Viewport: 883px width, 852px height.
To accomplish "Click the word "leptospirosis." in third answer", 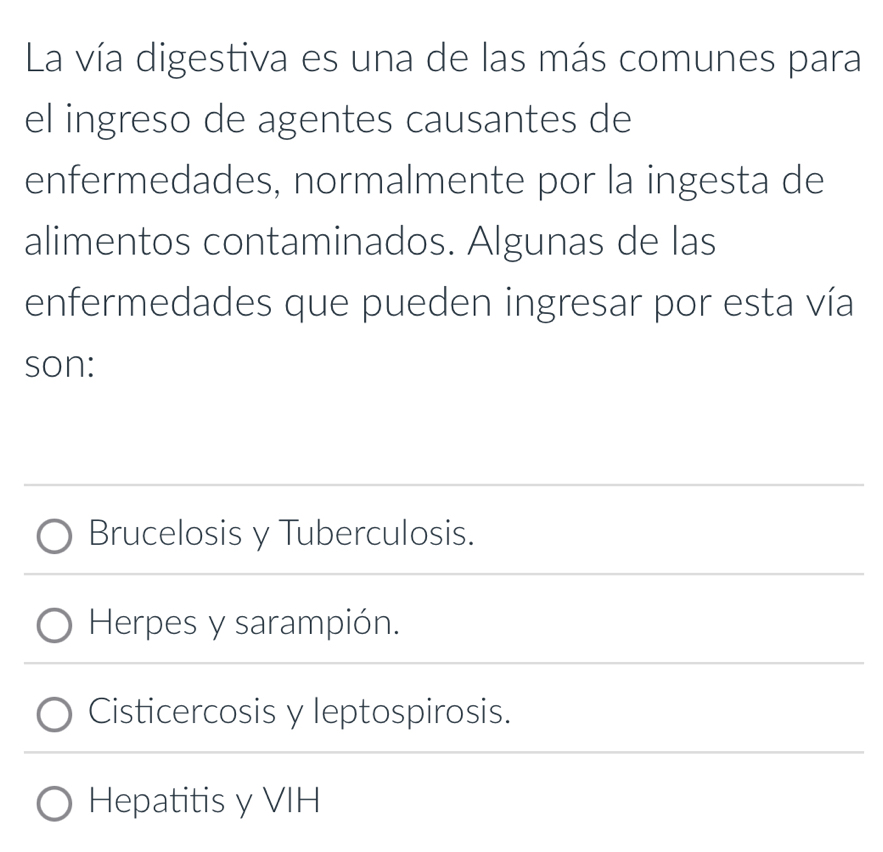I will pyautogui.click(x=408, y=711).
